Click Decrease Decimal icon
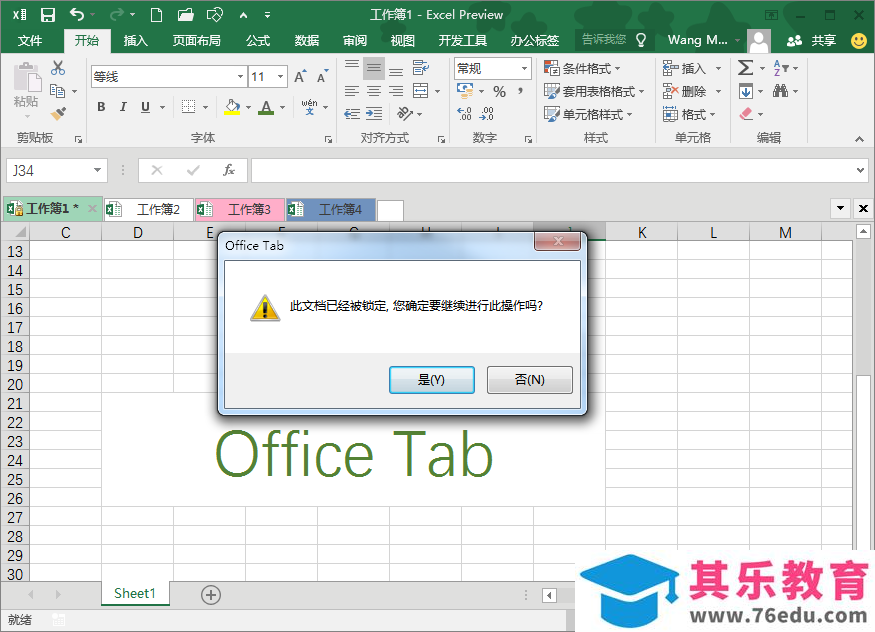Screen dimensions: 875x632 click(x=487, y=114)
